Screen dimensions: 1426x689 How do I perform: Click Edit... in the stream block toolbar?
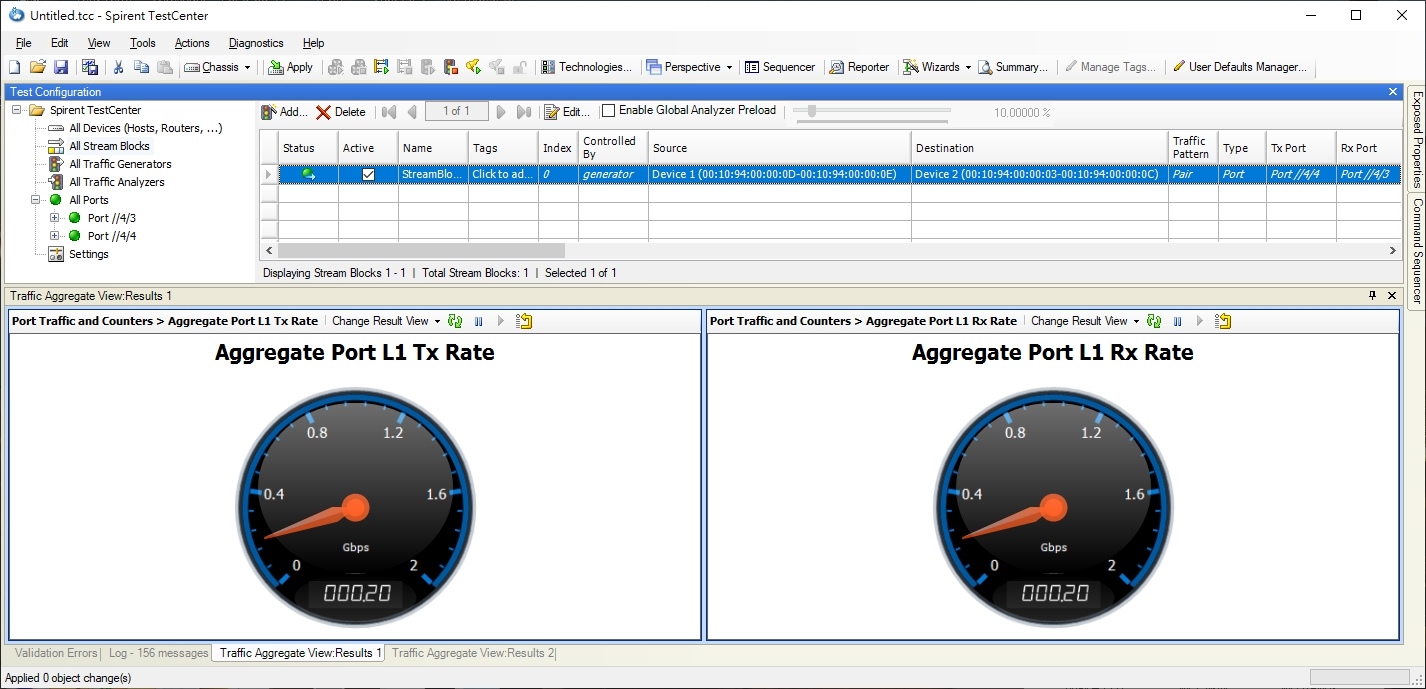click(568, 112)
